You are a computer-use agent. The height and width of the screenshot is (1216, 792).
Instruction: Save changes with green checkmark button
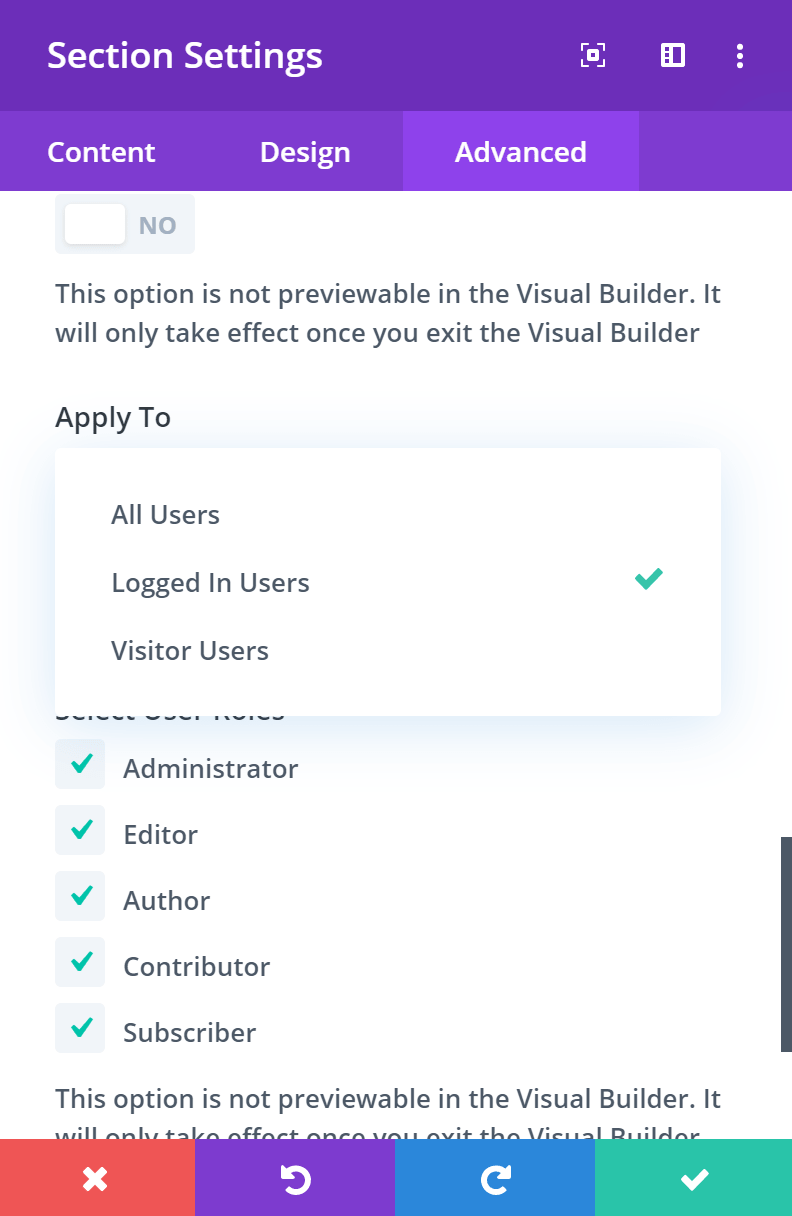(694, 1178)
